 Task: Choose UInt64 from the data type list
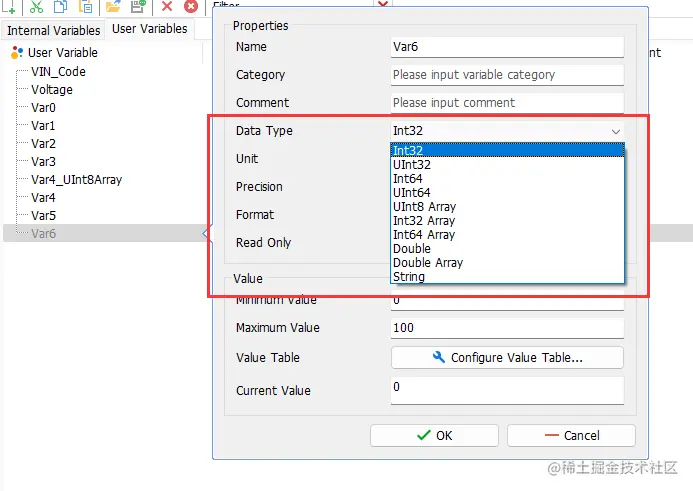coord(507,193)
